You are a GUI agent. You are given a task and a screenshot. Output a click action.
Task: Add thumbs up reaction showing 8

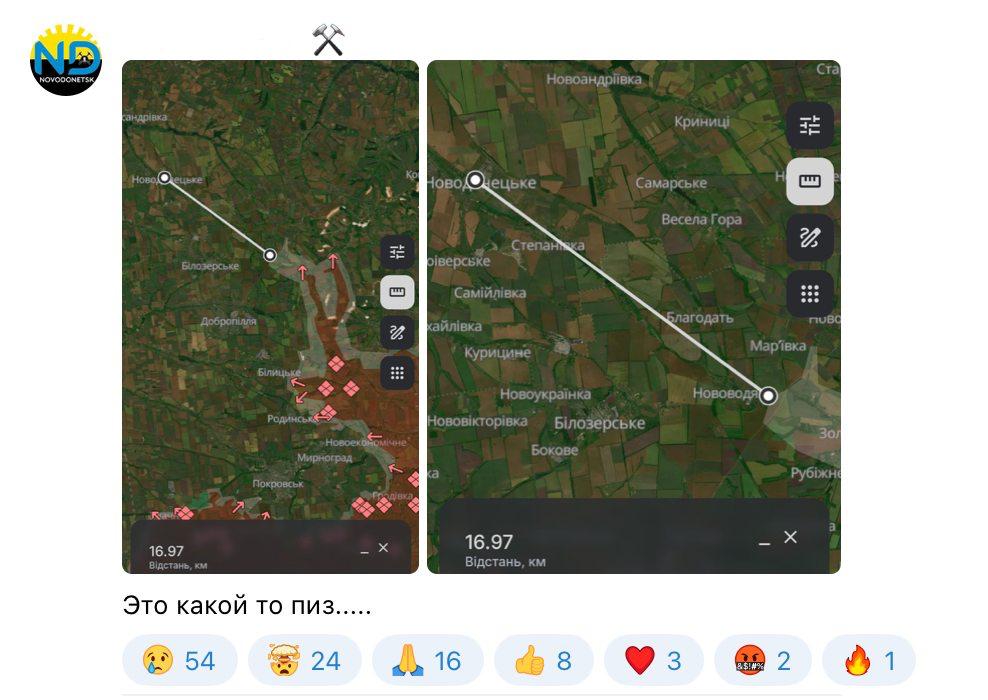544,660
